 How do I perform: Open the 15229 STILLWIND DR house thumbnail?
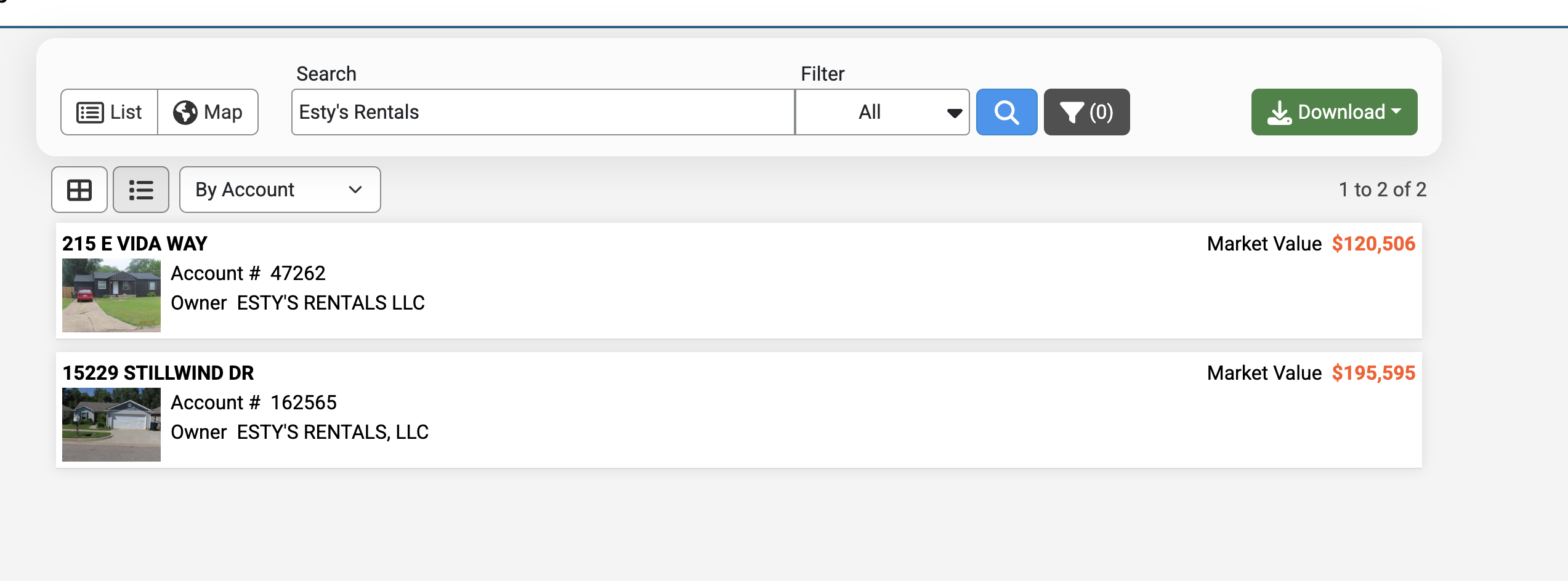pos(111,425)
